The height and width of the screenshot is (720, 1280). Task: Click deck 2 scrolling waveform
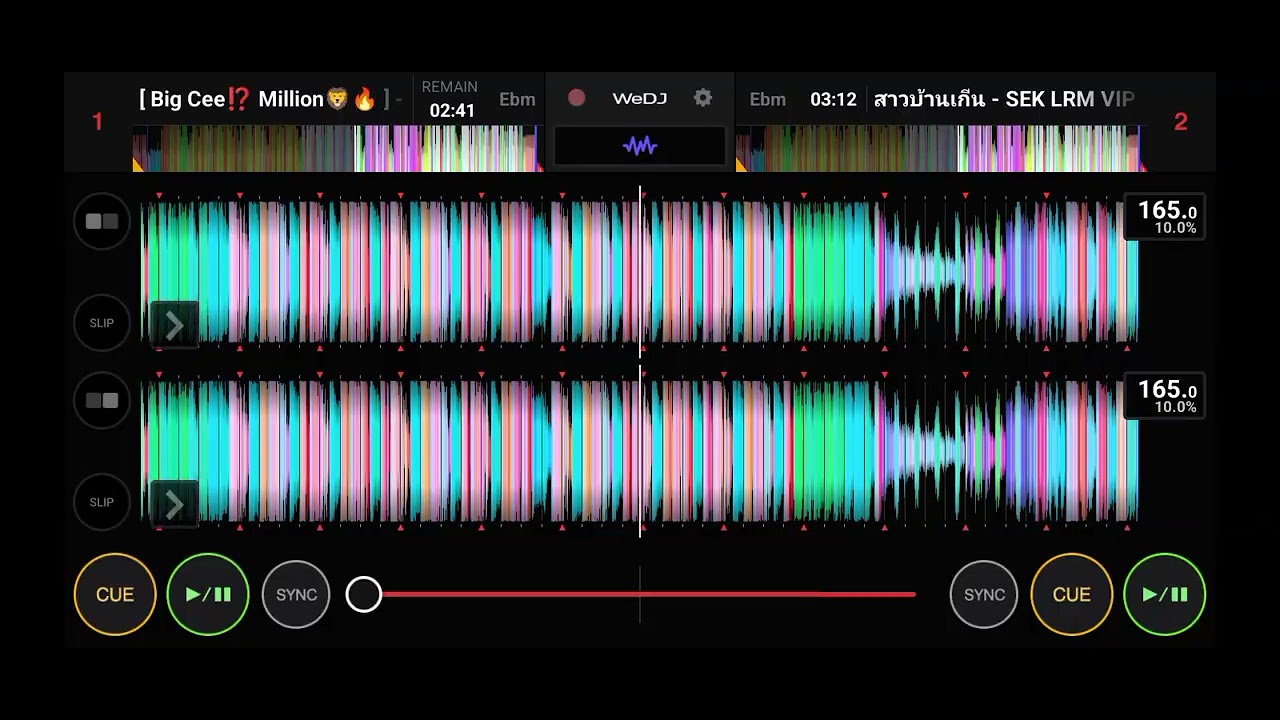(640, 451)
